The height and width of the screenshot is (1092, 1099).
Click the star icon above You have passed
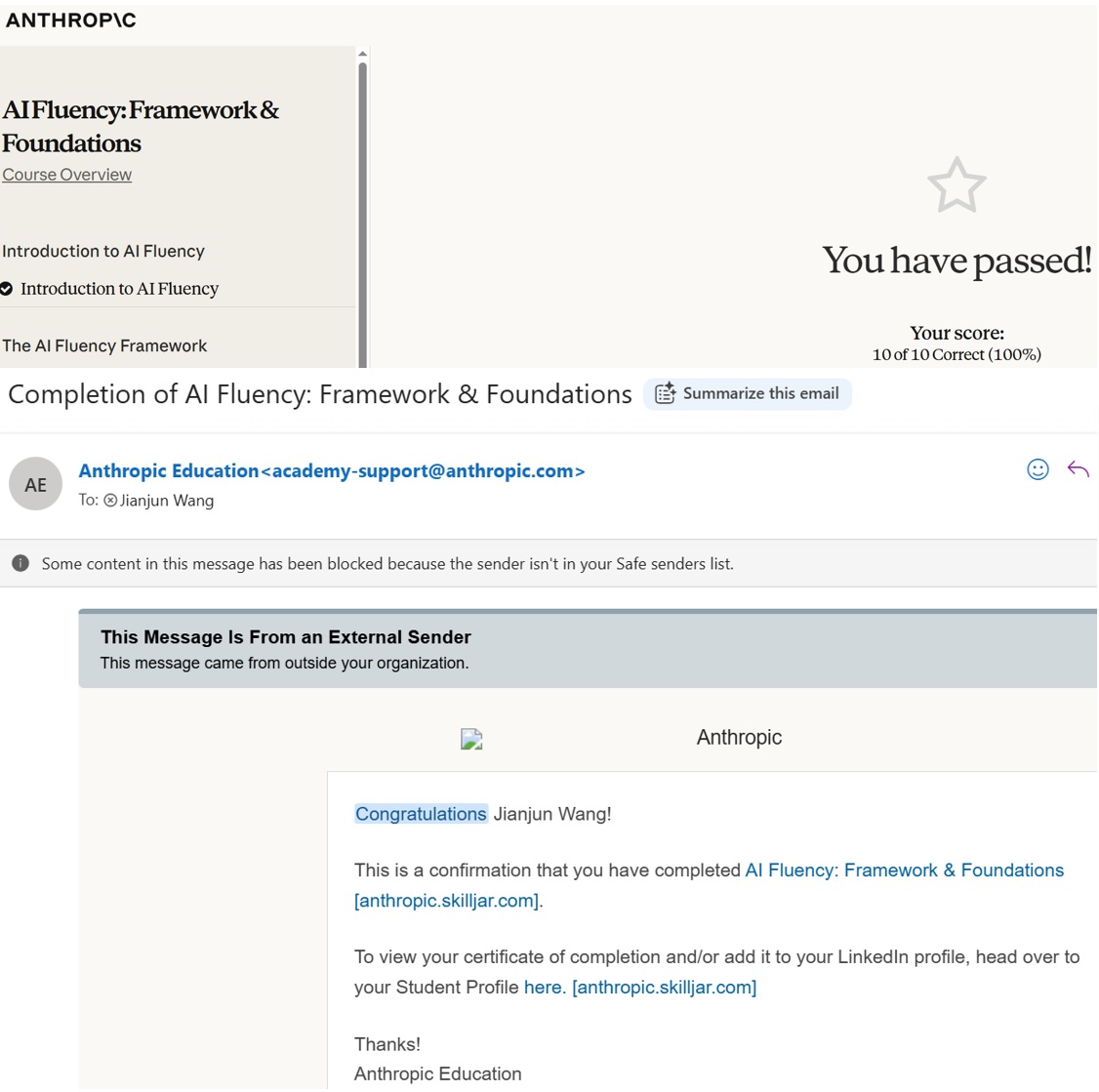(x=957, y=185)
